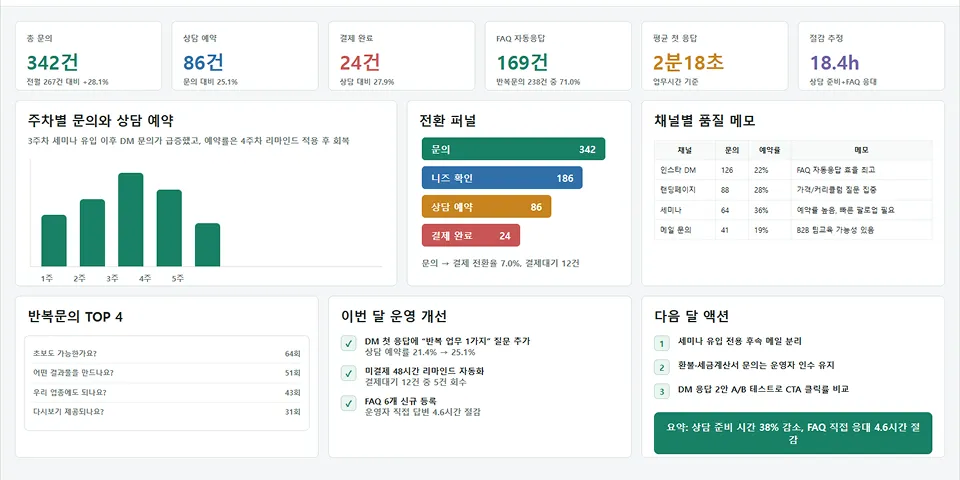Click the 반복문의 TOP 4 heading

(75, 317)
